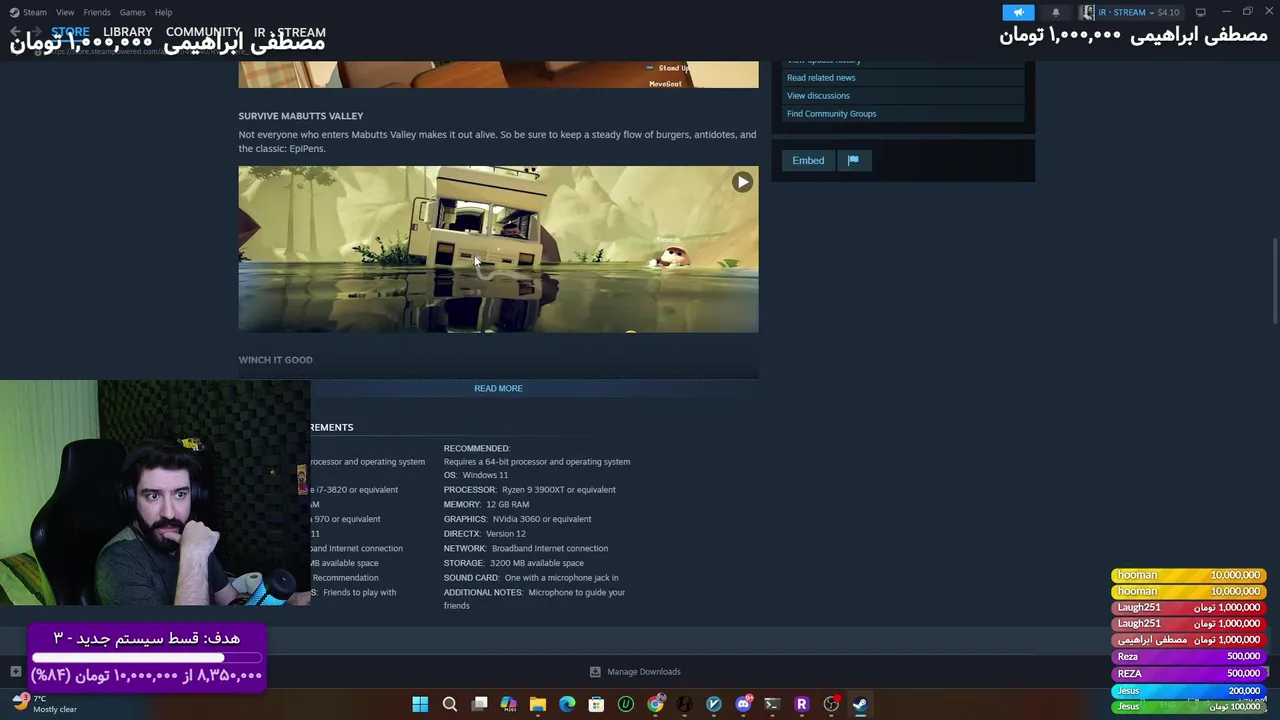This screenshot has height=720, width=1280.
Task: Click the RECOMMENDED: requirements label
Action: coord(476,448)
